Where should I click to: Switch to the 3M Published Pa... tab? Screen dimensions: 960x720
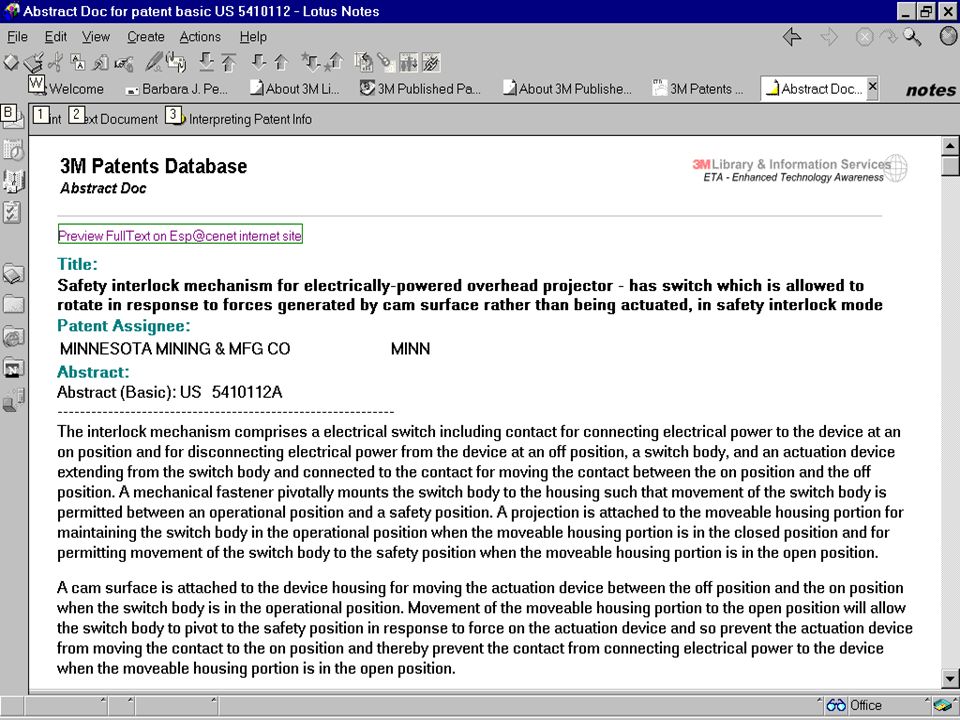pos(420,89)
